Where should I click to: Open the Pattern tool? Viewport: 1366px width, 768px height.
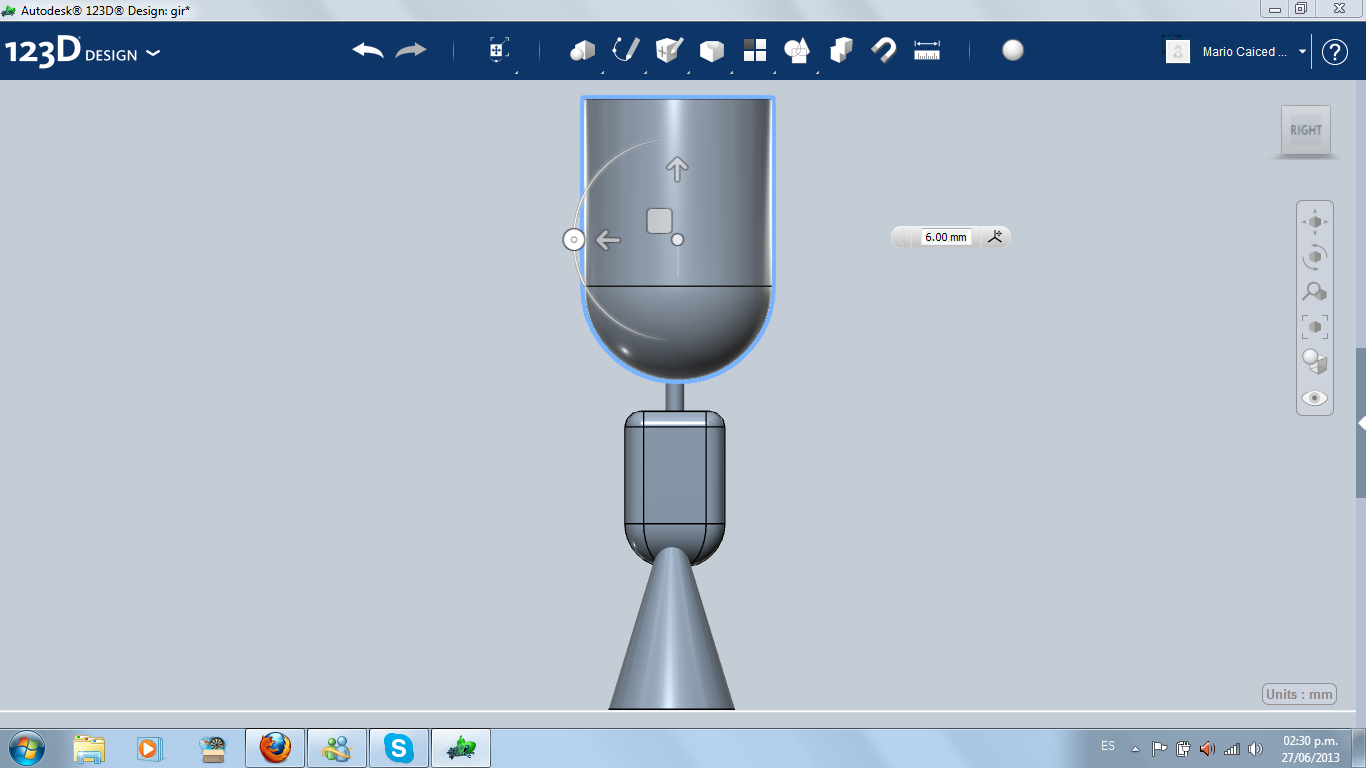coord(755,50)
